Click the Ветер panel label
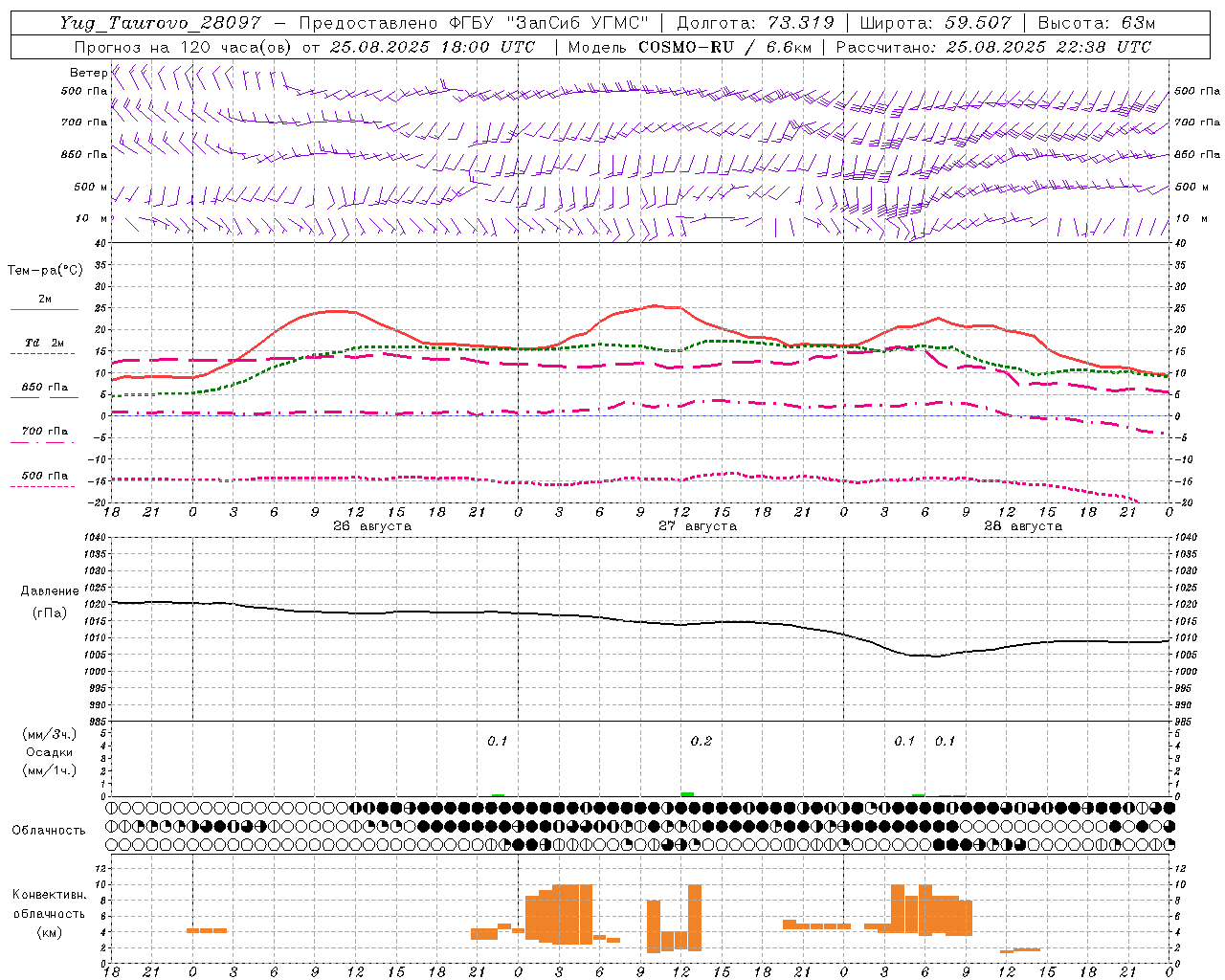The image size is (1225, 980). (x=88, y=73)
